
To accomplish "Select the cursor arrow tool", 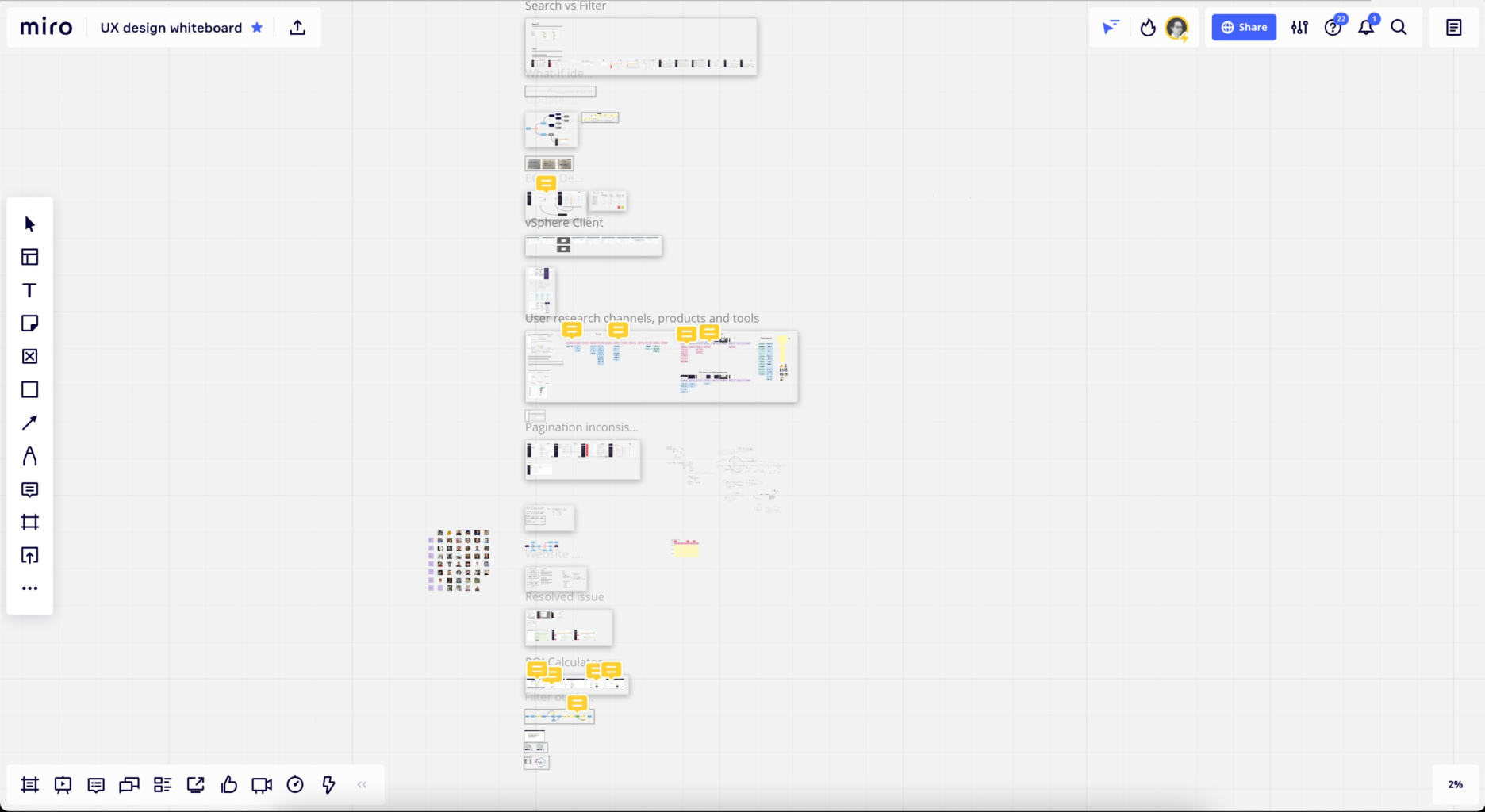I will (29, 224).
